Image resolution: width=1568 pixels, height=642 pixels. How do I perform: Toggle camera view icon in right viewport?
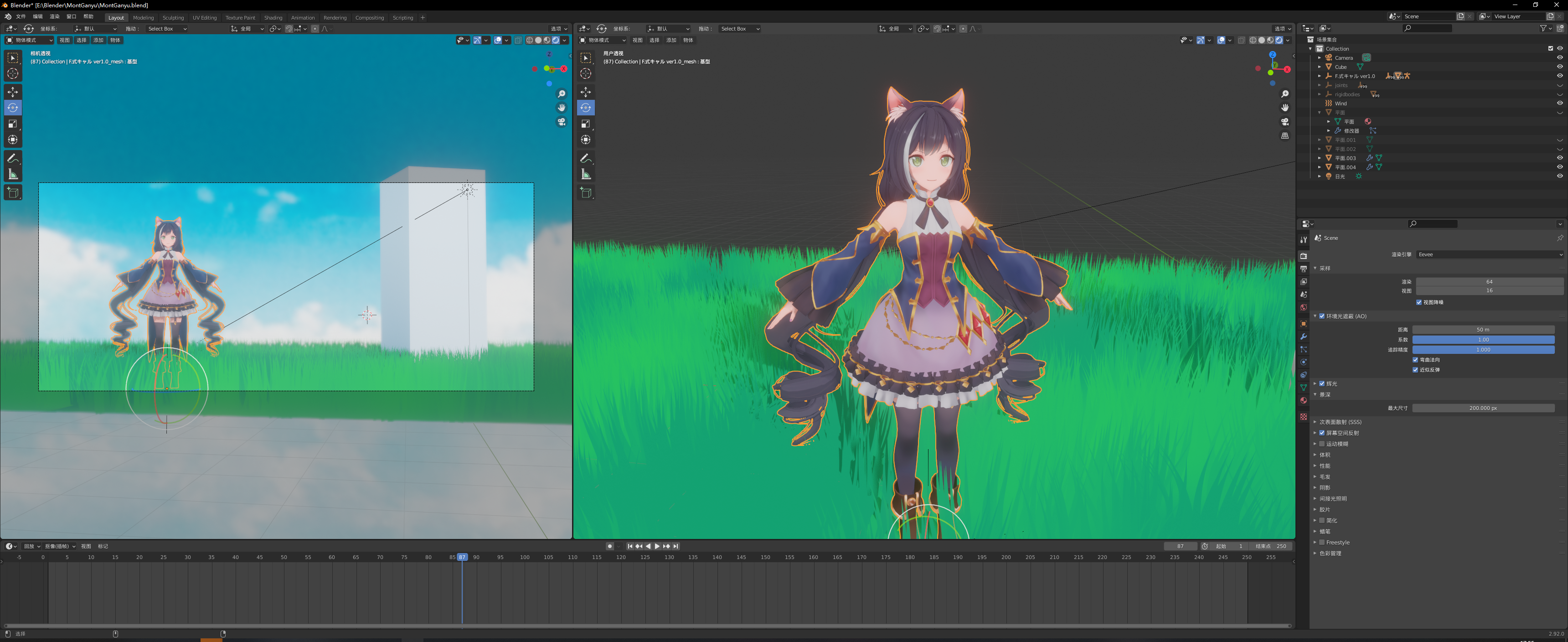(1284, 122)
